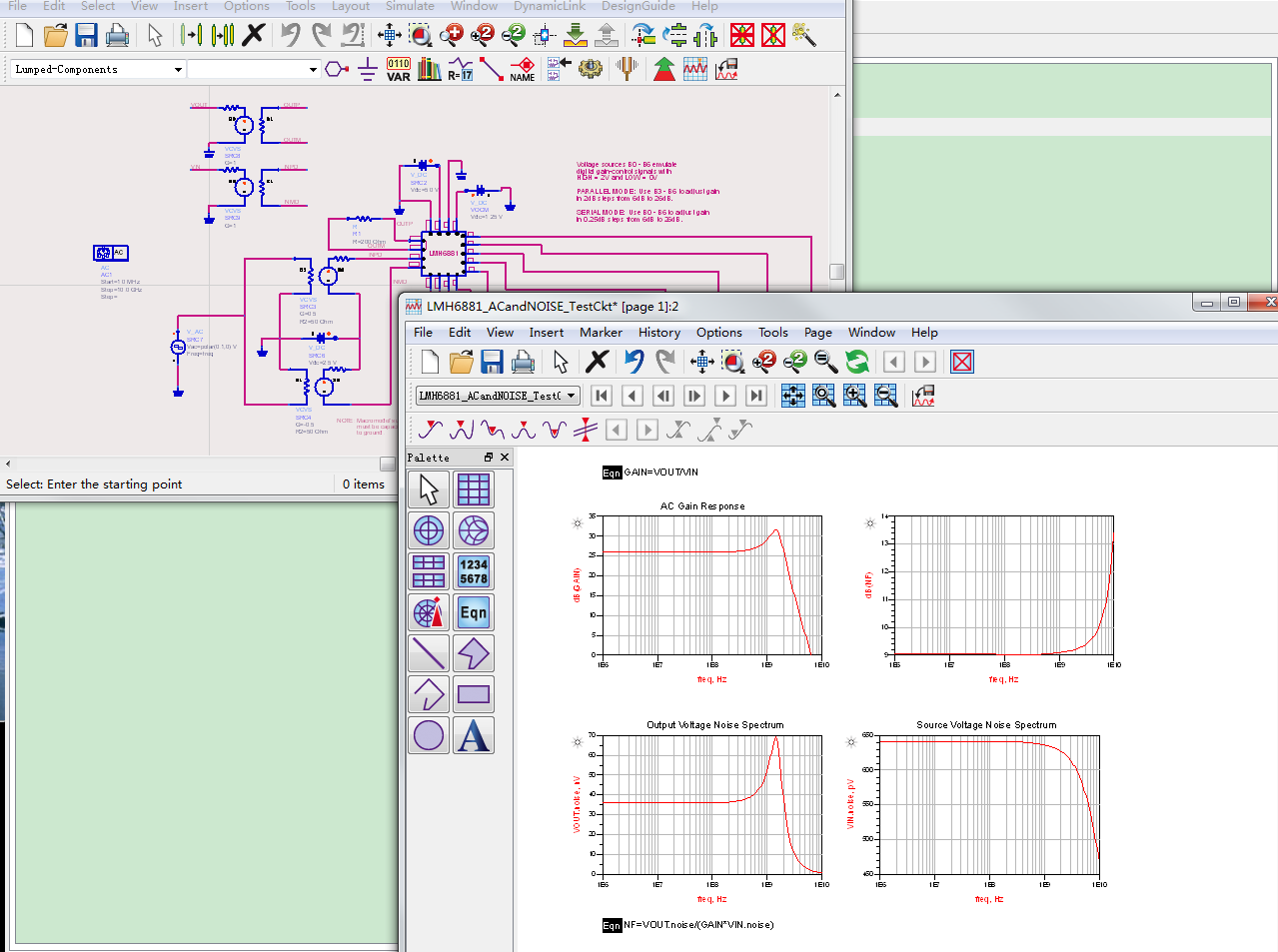Click the NAME wire label icon
1278x952 pixels.
click(523, 69)
